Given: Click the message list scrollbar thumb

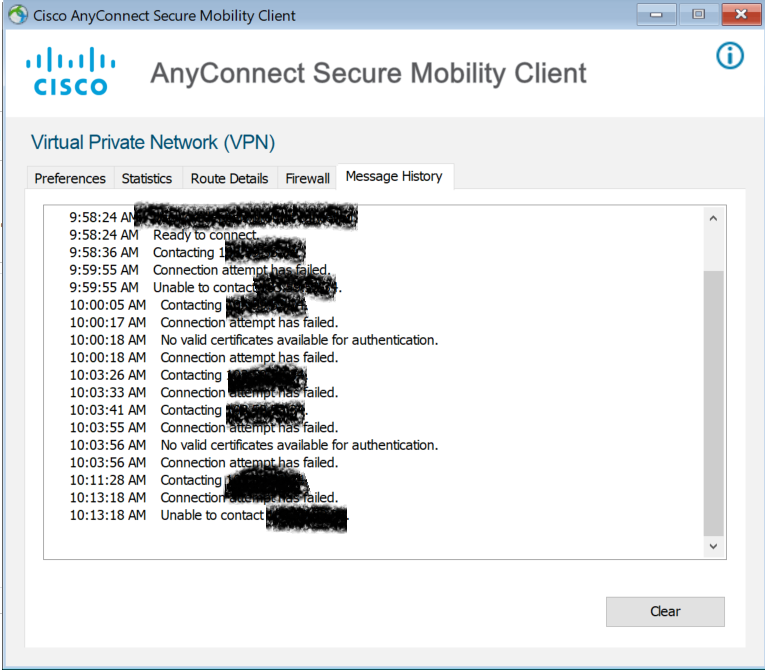Looking at the screenshot, I should tap(713, 404).
